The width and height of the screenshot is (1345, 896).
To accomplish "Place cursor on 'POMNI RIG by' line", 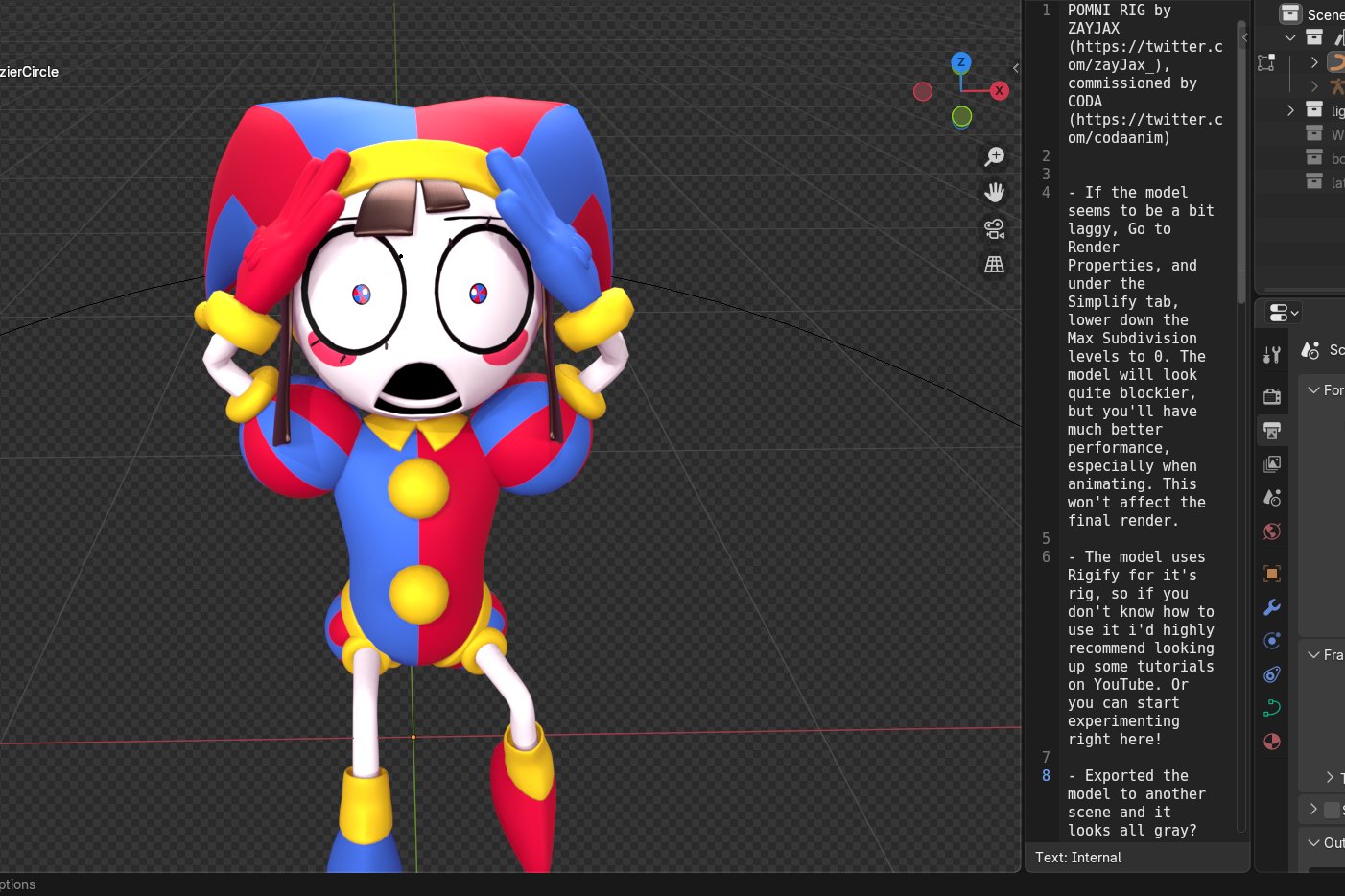I will point(1119,10).
